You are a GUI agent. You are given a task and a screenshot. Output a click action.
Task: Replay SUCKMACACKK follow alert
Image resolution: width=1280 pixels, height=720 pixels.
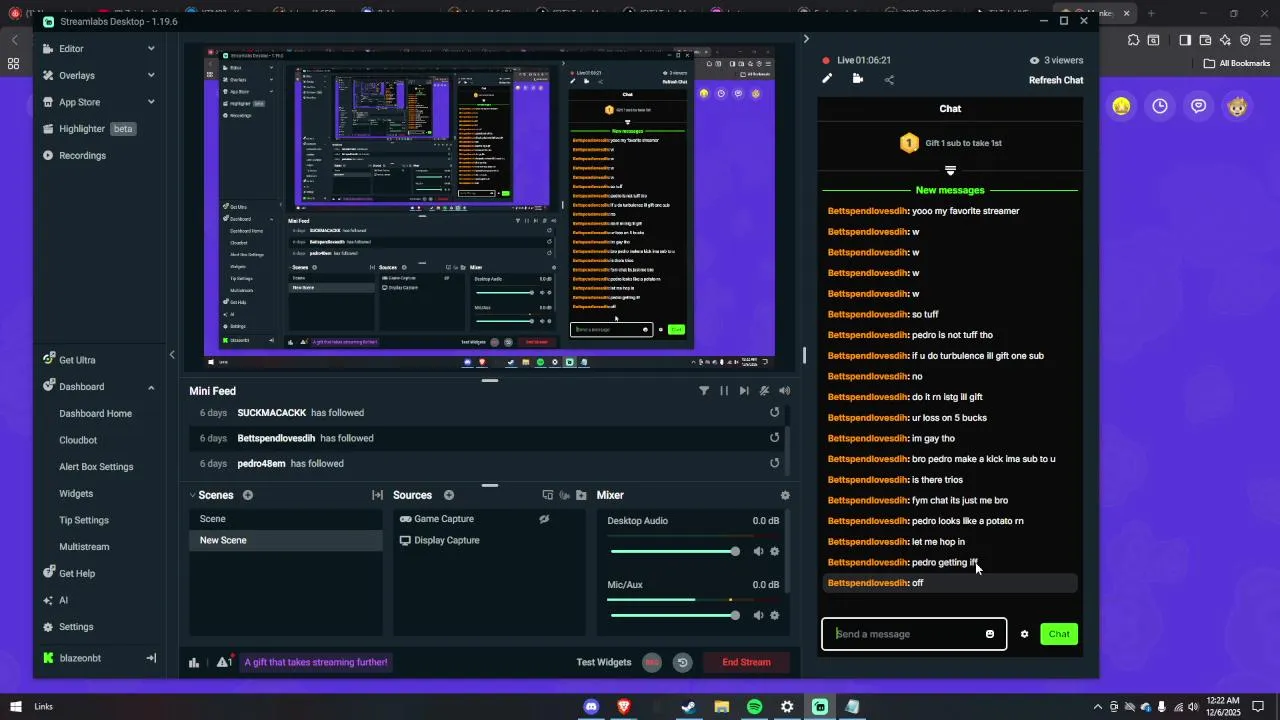[x=774, y=413]
